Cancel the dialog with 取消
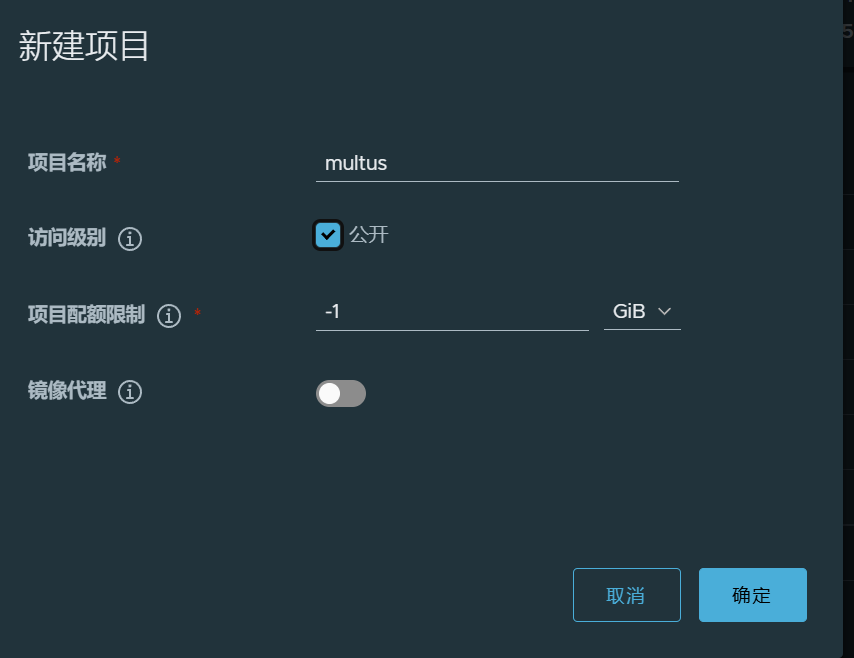This screenshot has height=658, width=854. [627, 595]
